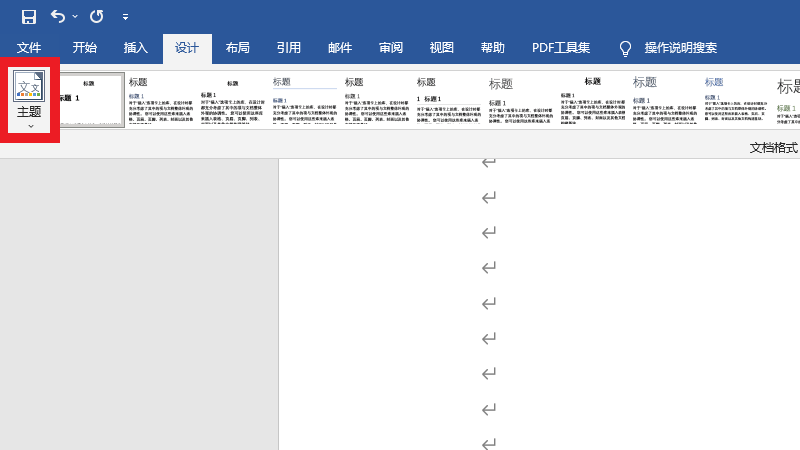The height and width of the screenshot is (450, 800).
Task: Expand the Undo history dropdown arrow
Action: (x=75, y=17)
